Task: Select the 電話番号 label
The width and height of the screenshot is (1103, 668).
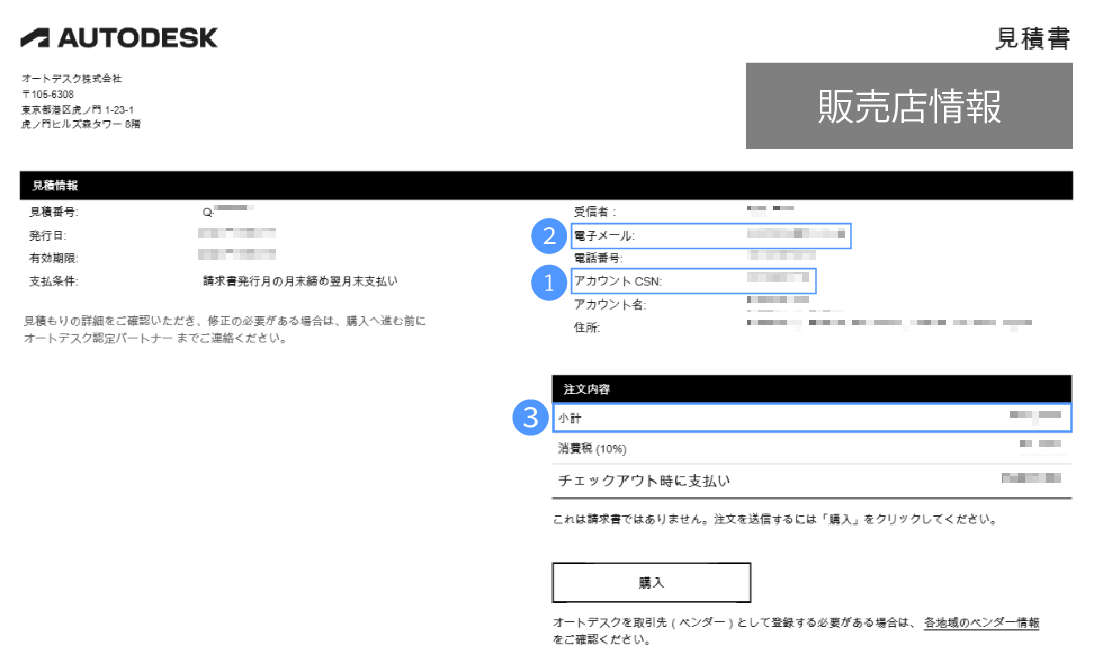Action: (x=598, y=258)
